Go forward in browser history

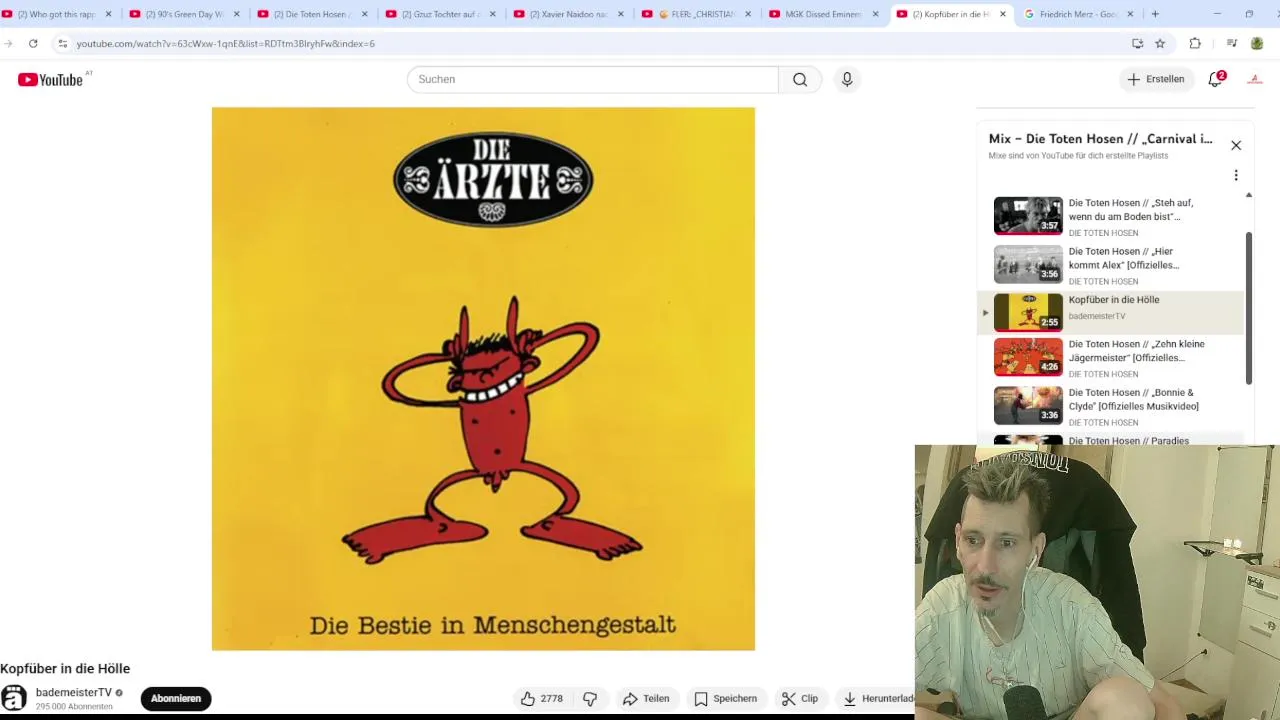[8, 44]
